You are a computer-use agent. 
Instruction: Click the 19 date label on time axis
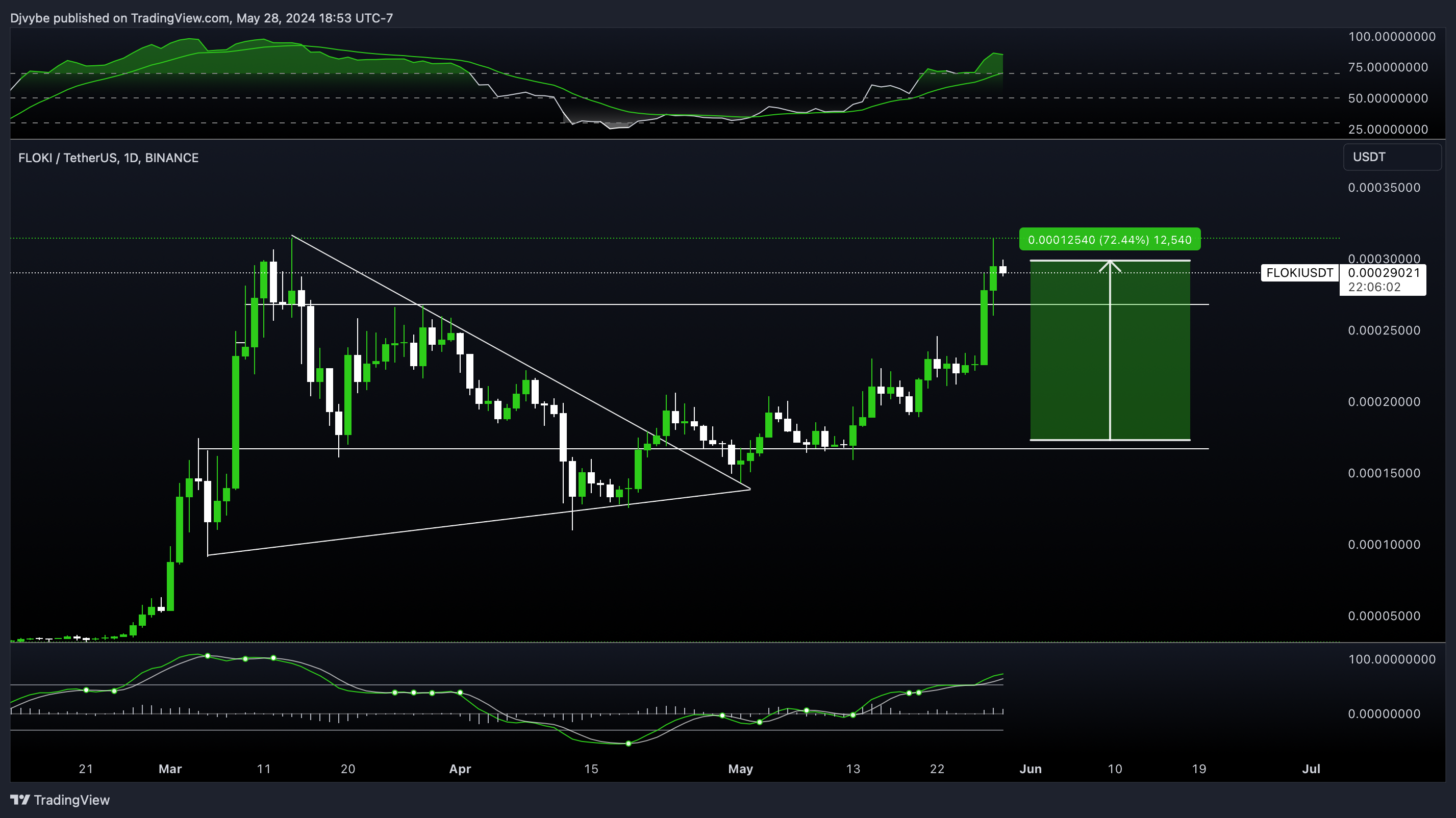tap(1199, 769)
